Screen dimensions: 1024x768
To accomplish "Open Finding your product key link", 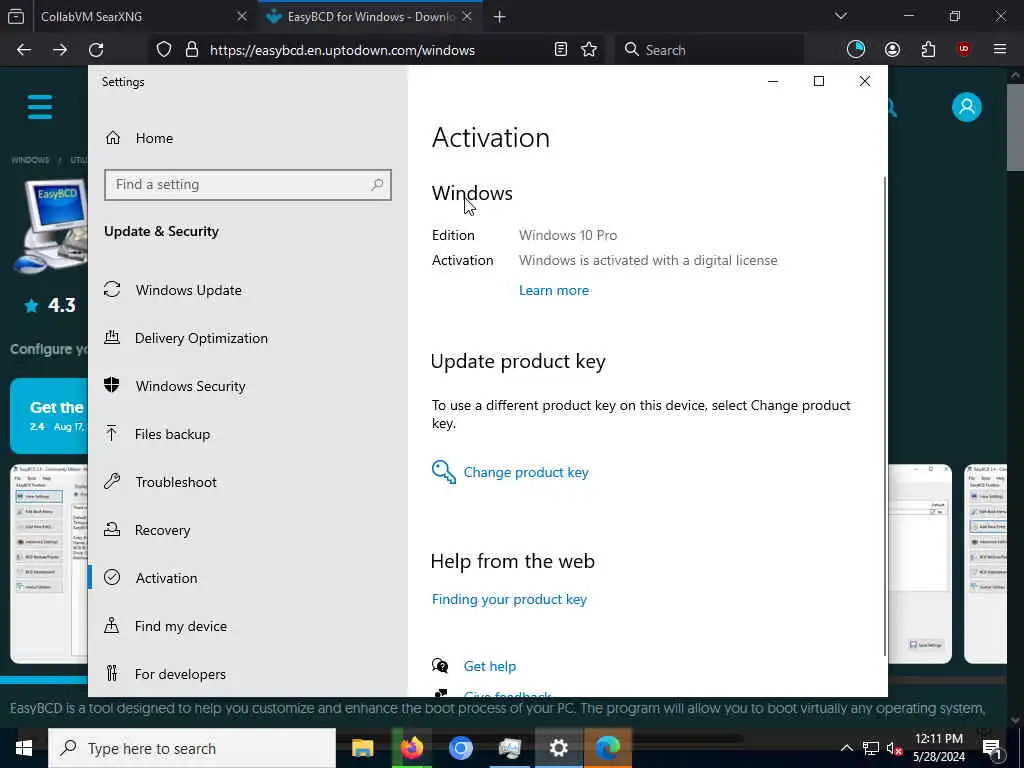I will click(x=509, y=599).
